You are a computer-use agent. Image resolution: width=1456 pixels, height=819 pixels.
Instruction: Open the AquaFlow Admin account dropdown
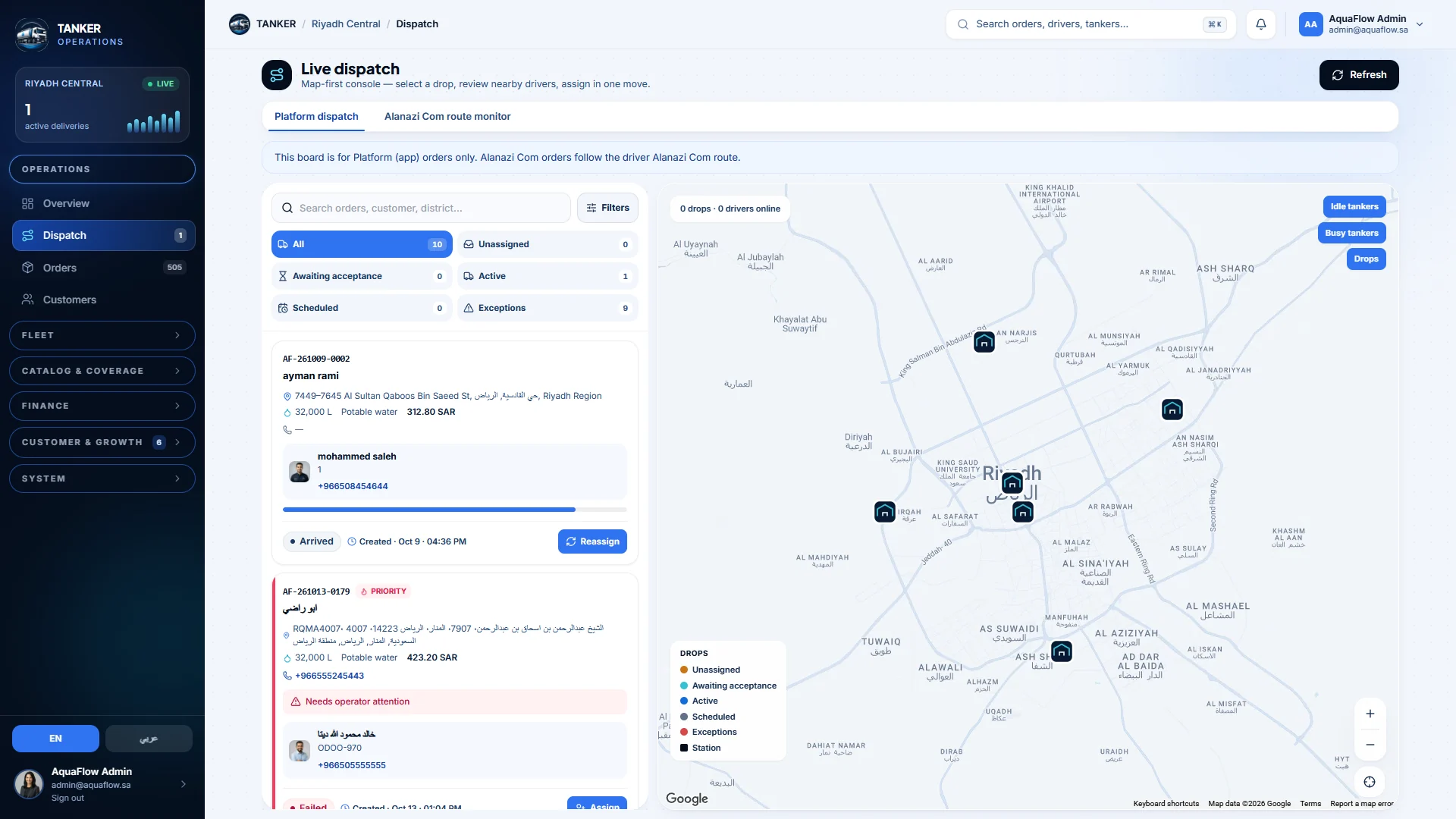1361,24
